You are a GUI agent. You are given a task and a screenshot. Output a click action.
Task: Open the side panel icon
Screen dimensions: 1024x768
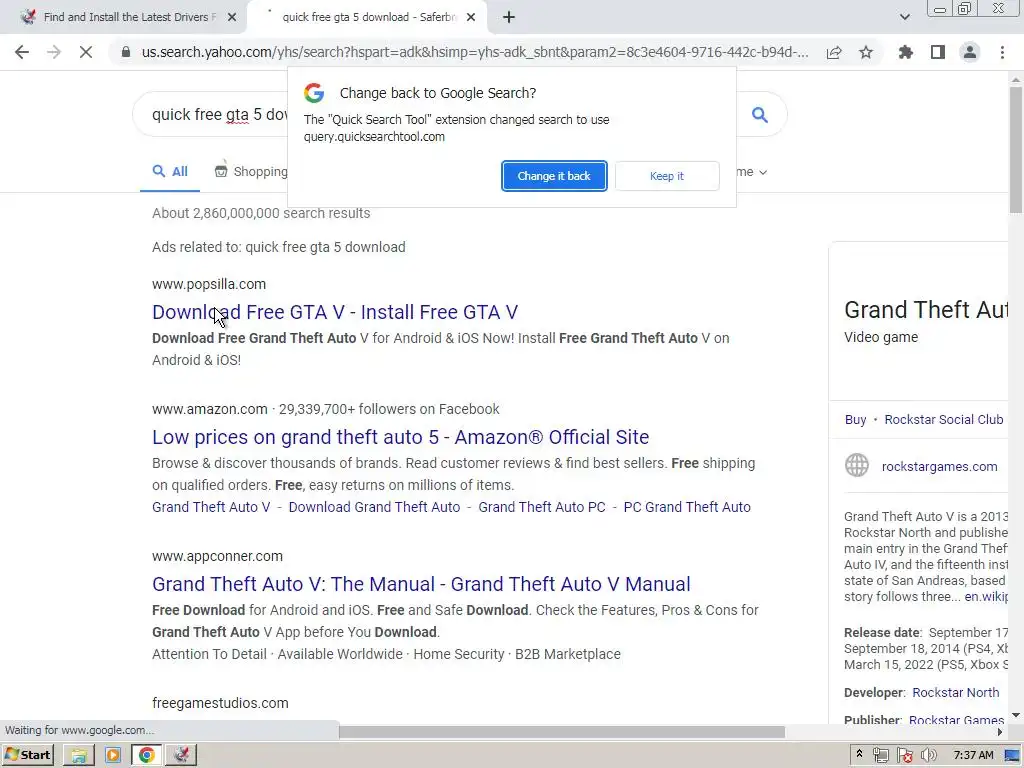point(938,52)
